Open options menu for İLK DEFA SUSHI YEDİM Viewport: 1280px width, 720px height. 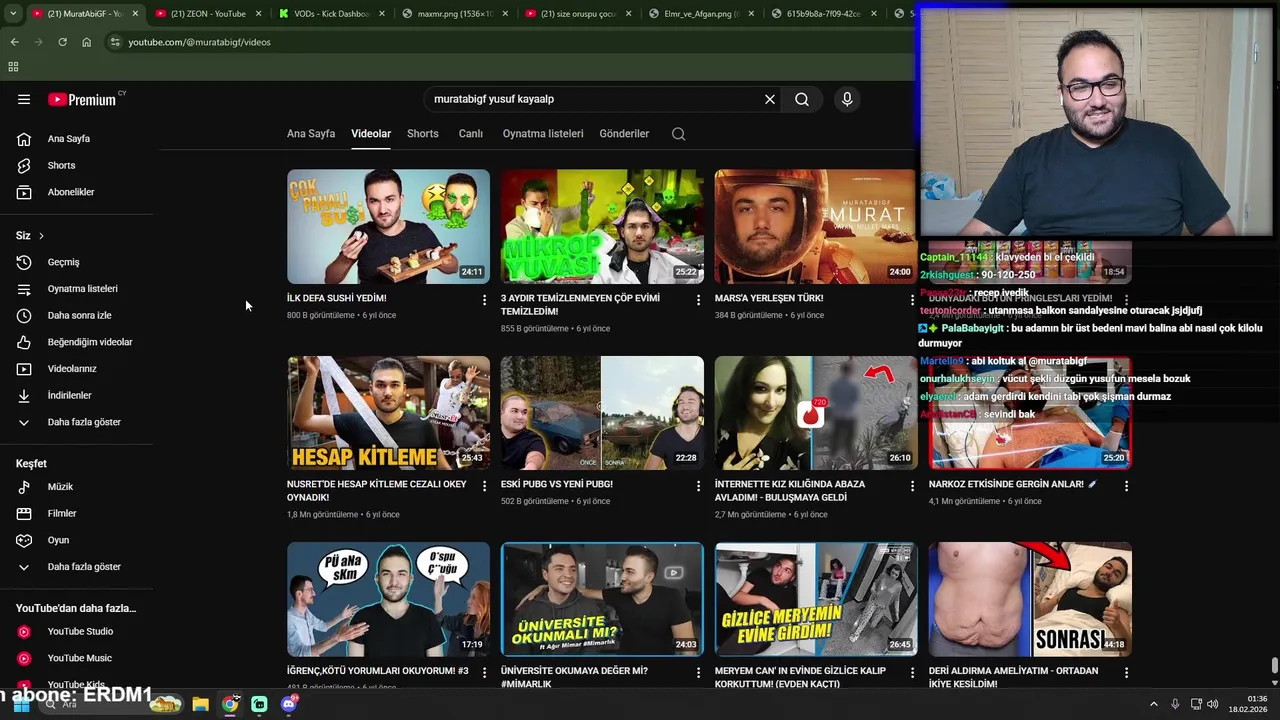point(485,300)
